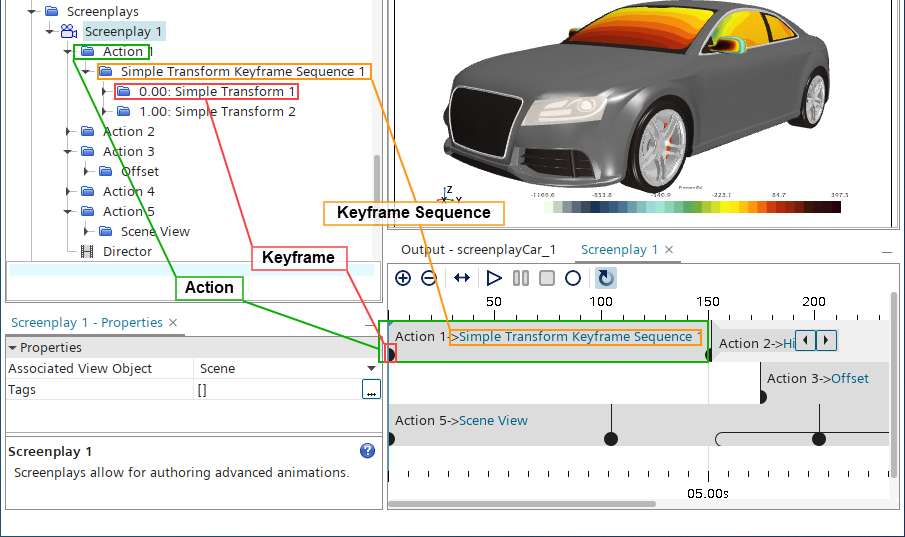Expand the Action 2 tree node
The height and width of the screenshot is (537, 905).
tap(68, 132)
